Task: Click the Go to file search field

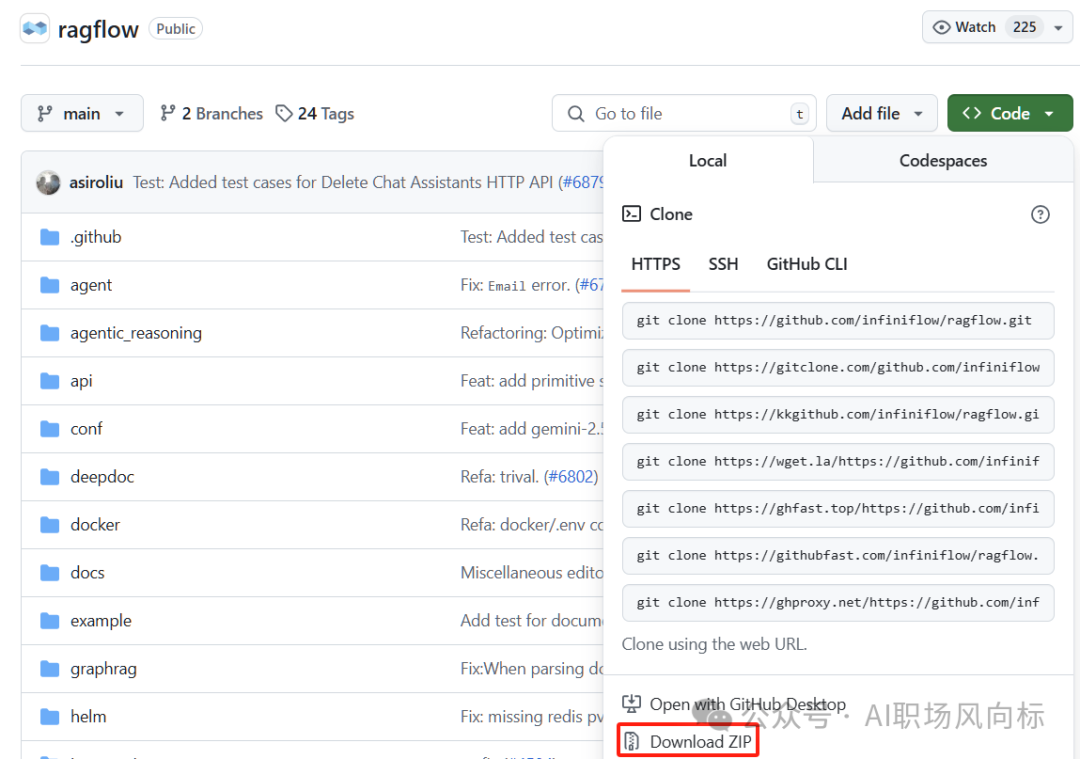Action: click(x=684, y=113)
